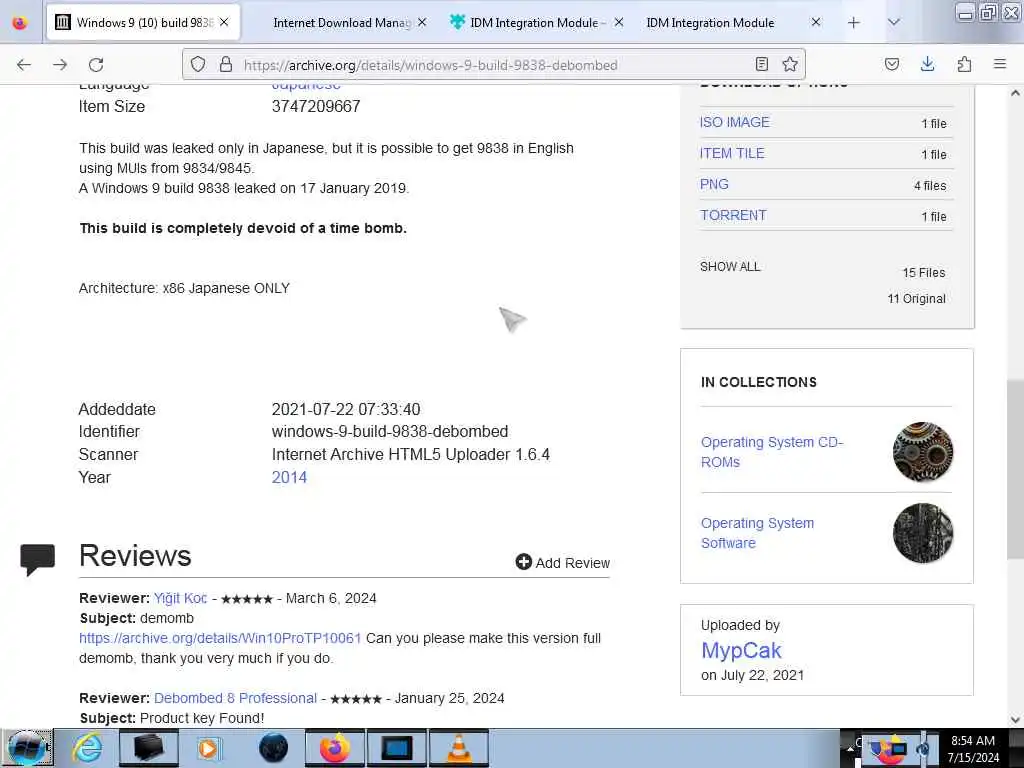Open tracking protection shield icon
This screenshot has width=1024, height=768.
click(198, 64)
